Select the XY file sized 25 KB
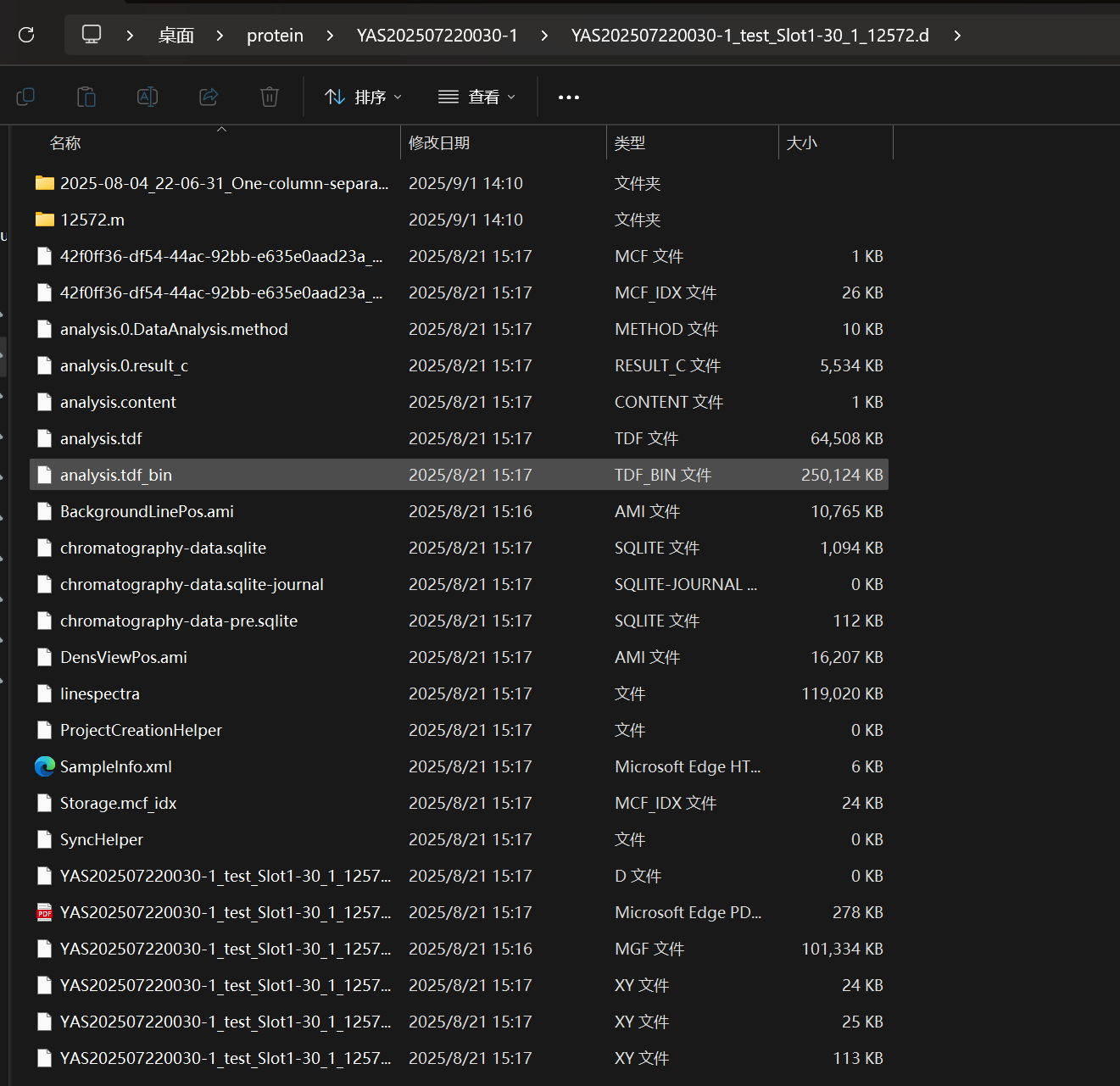Image resolution: width=1120 pixels, height=1086 pixels. click(226, 1022)
